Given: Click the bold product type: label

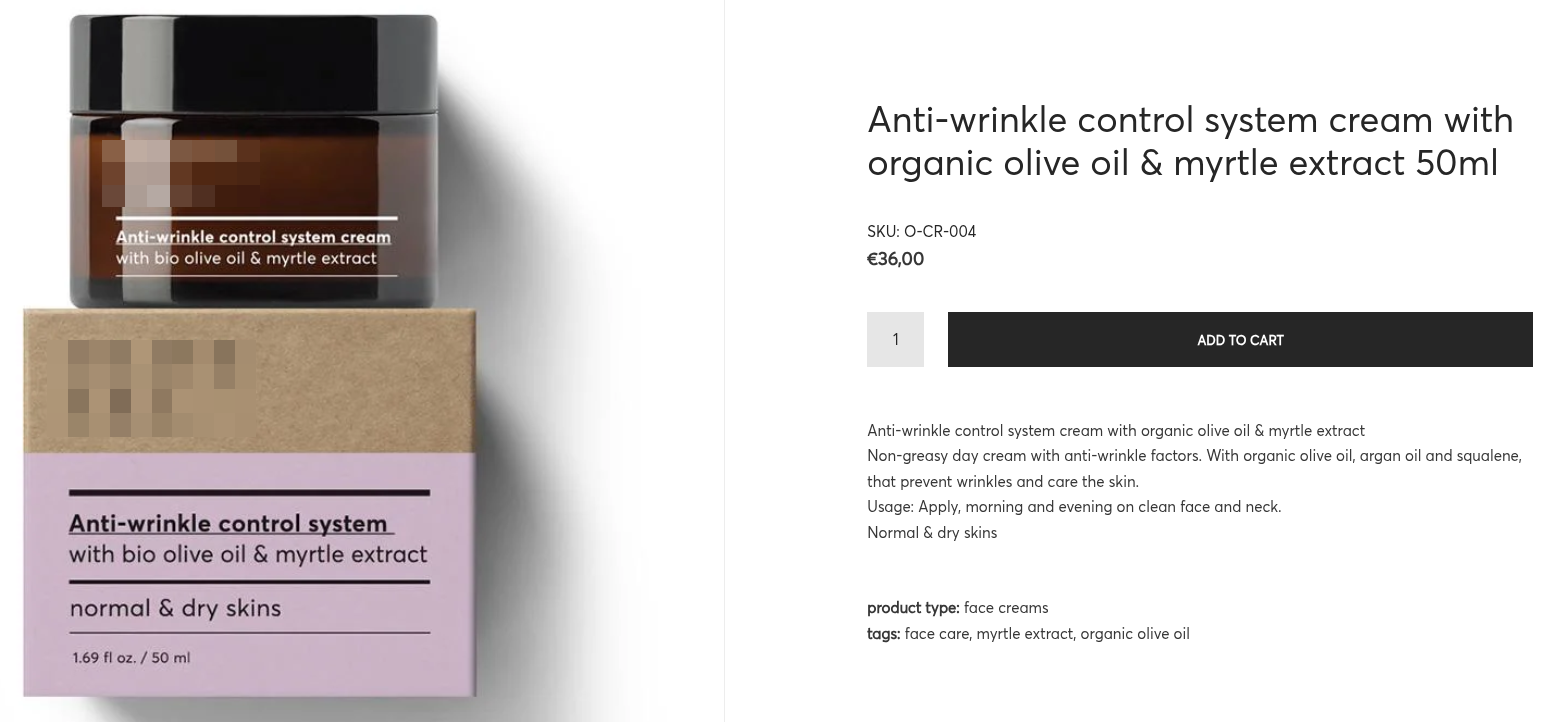Looking at the screenshot, I should coord(912,608).
